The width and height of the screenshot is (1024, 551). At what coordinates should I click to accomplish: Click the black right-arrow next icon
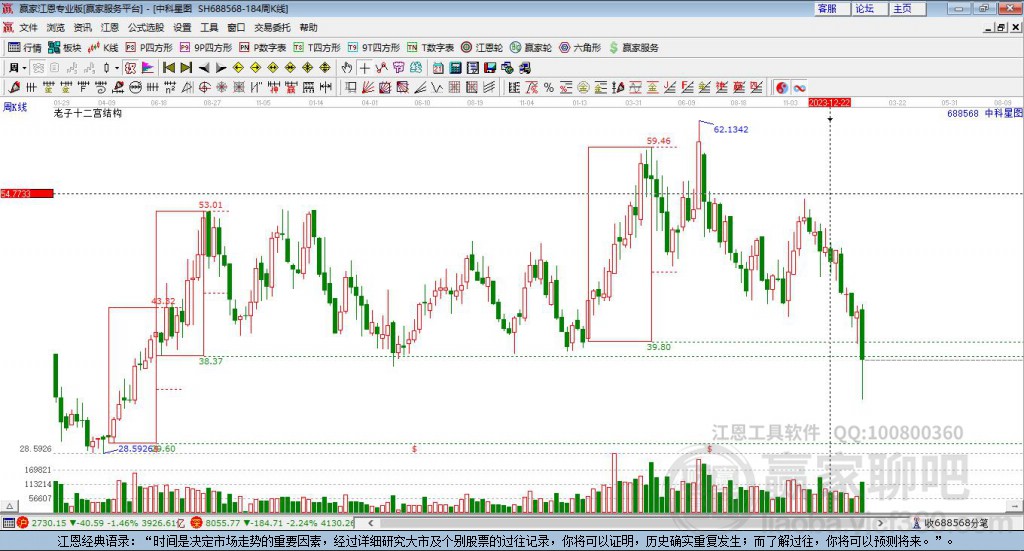[x=221, y=67]
